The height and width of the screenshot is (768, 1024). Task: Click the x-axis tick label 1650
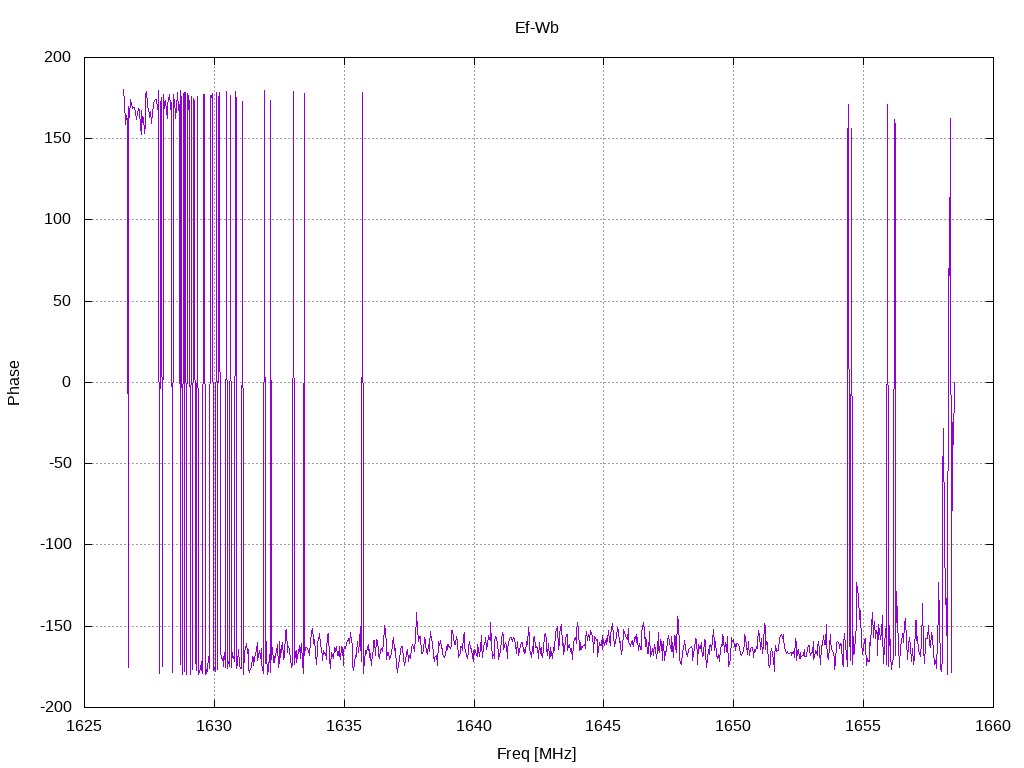(x=733, y=726)
